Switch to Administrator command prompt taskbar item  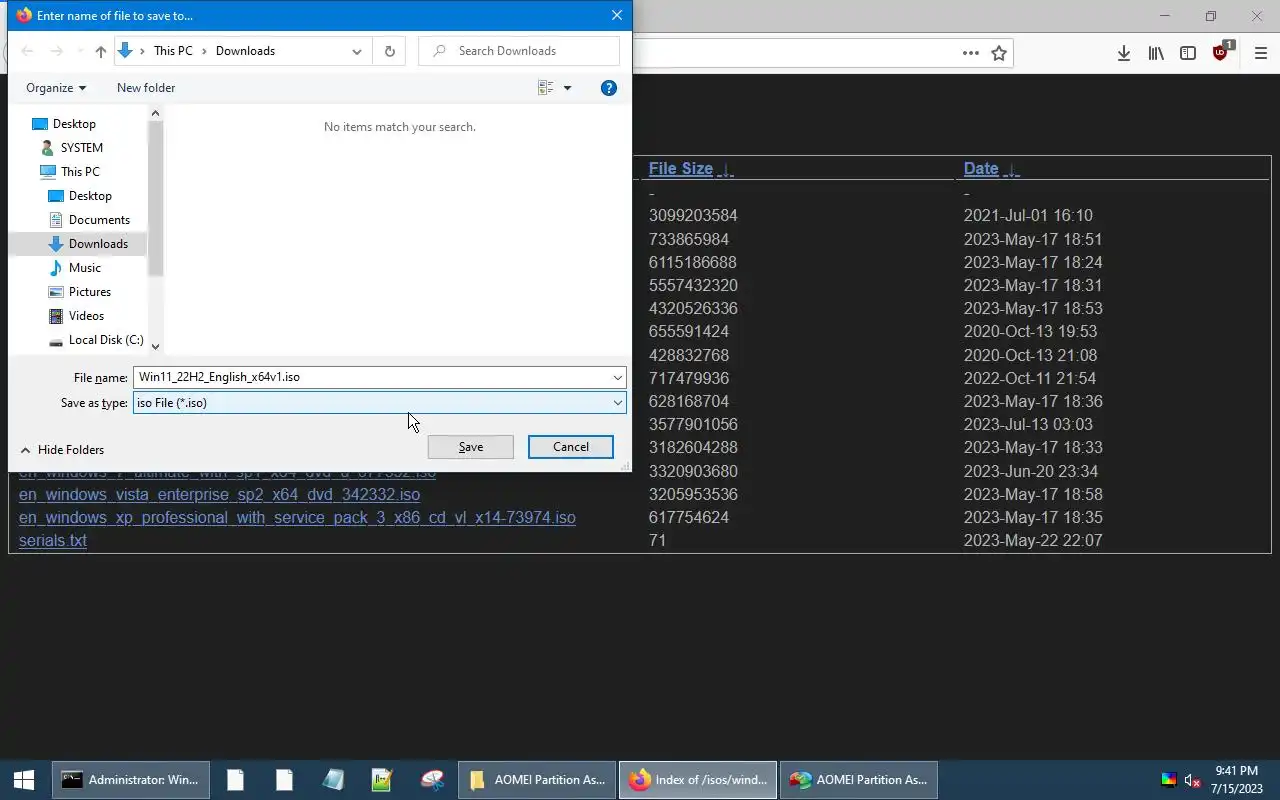tap(130, 780)
